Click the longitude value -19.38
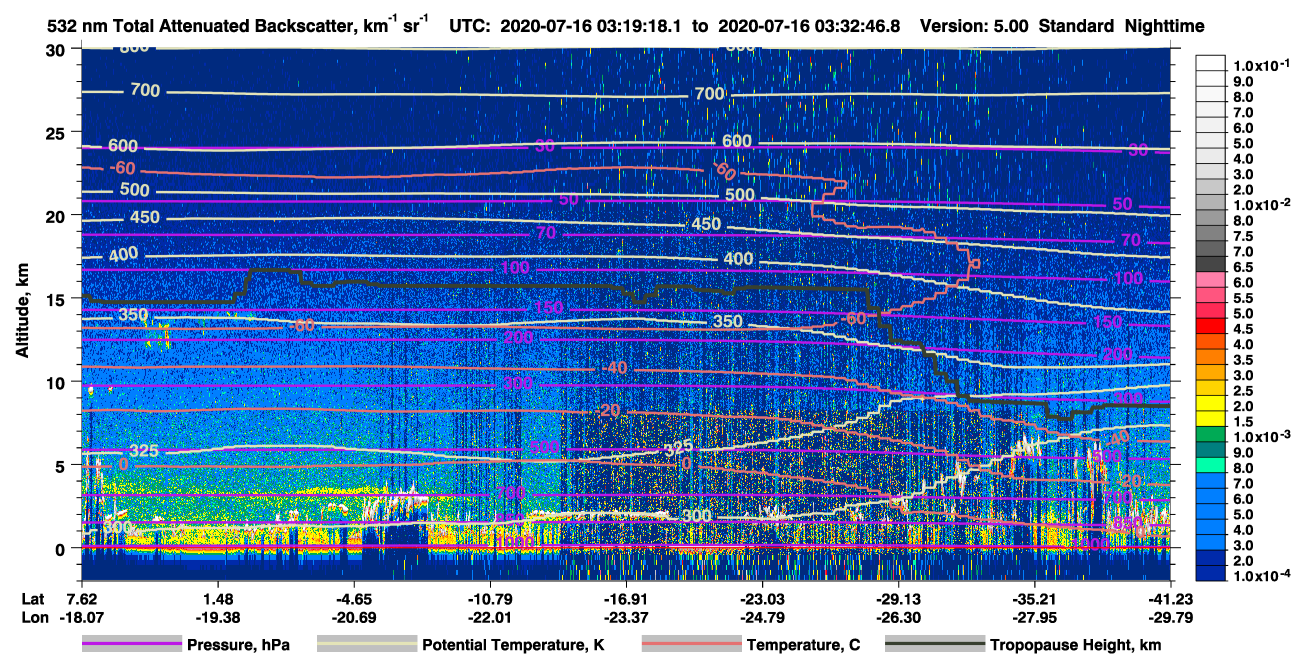This screenshot has height=667, width=1300. click(217, 617)
